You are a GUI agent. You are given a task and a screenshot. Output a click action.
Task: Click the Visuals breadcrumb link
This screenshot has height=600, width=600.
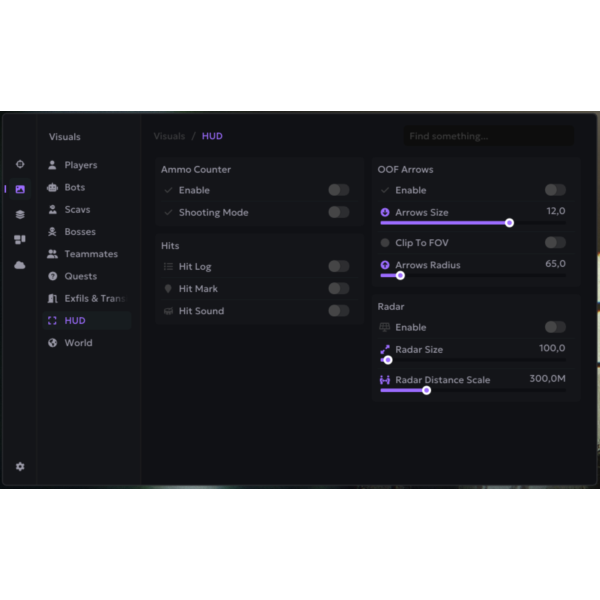tap(169, 136)
